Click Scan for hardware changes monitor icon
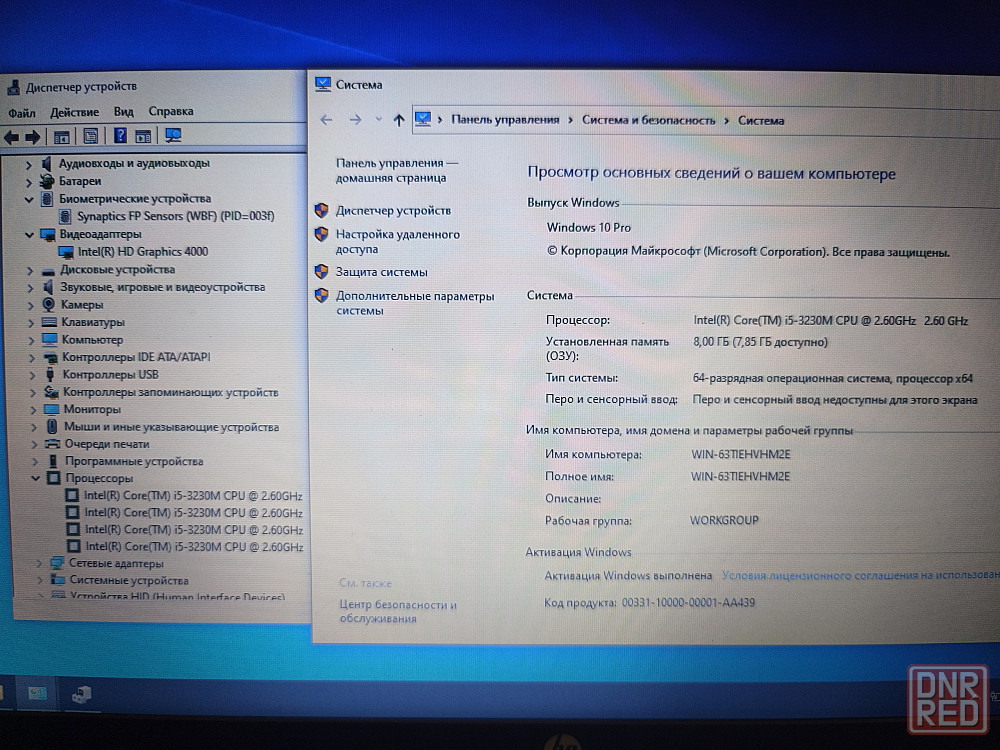This screenshot has width=1000, height=750. [x=173, y=136]
